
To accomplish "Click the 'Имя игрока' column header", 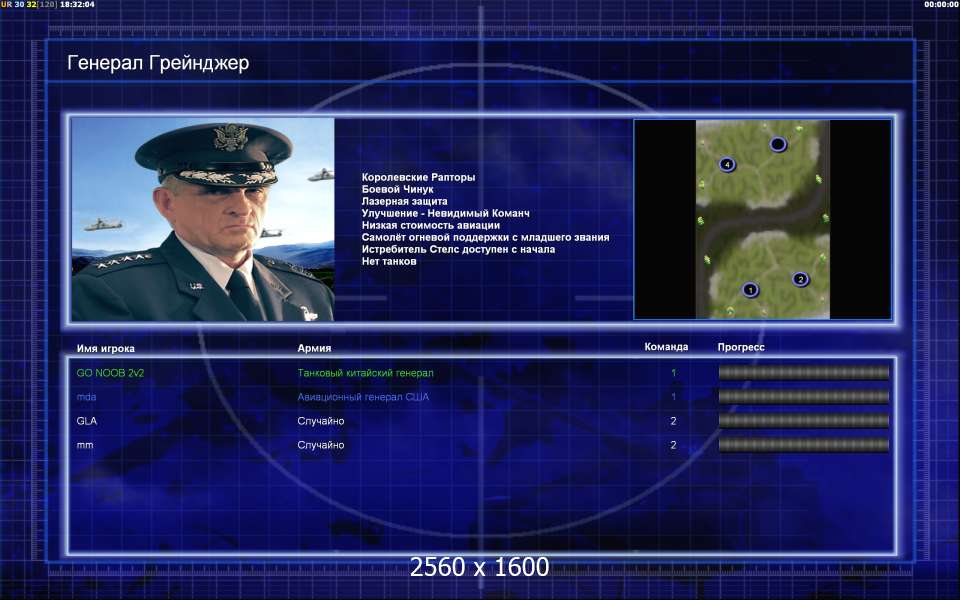I will click(105, 348).
